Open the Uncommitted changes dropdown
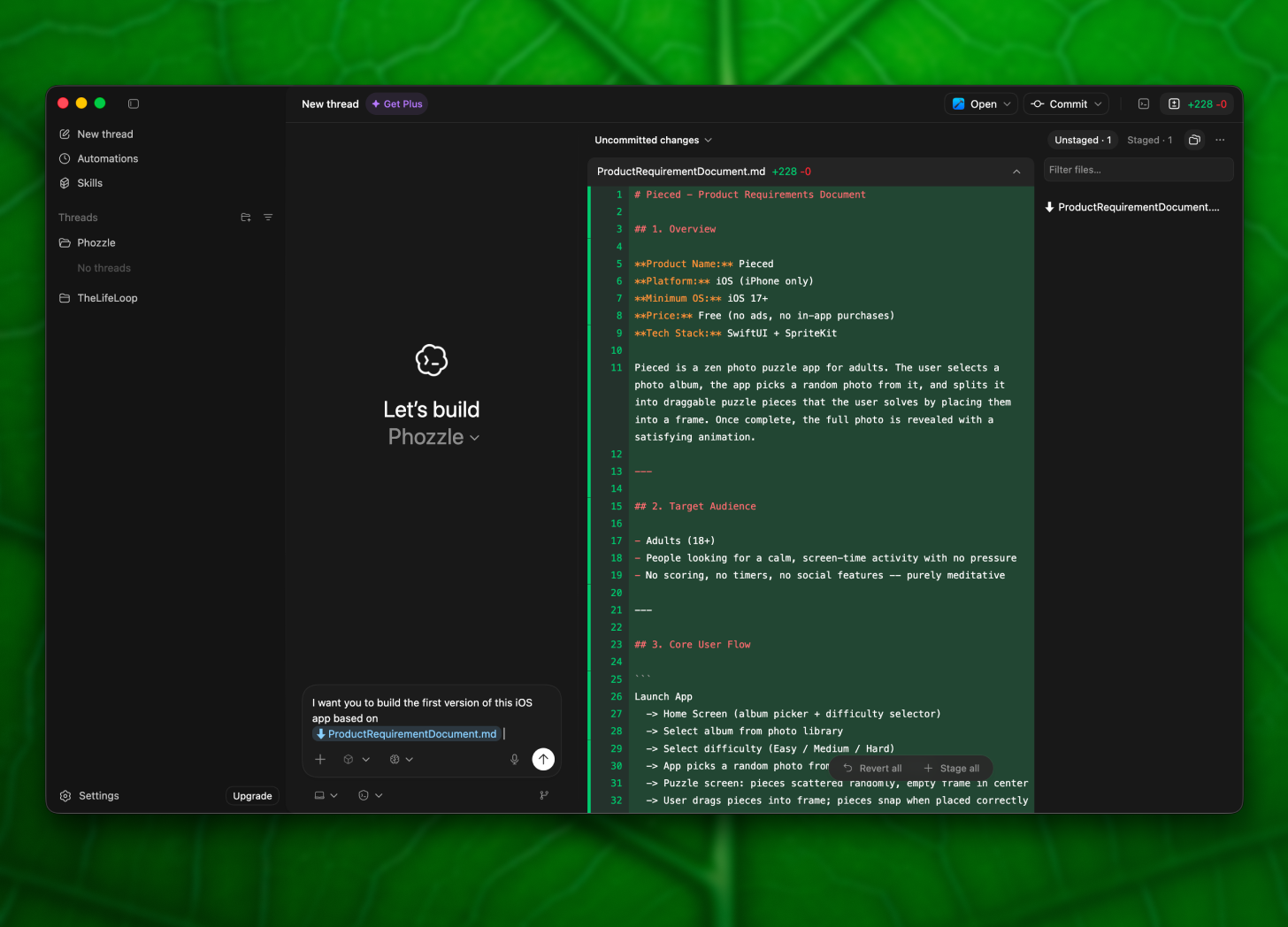The width and height of the screenshot is (1288, 927). tap(653, 141)
